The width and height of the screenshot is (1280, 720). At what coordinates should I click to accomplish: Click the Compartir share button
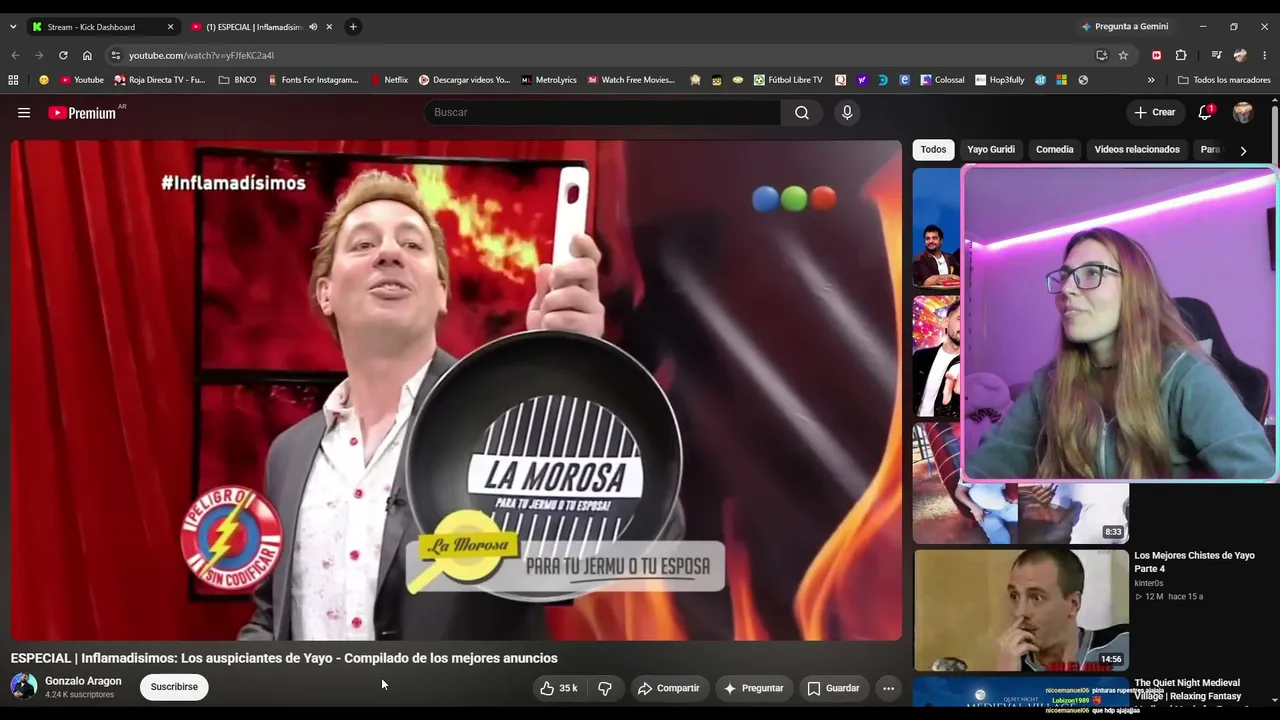click(669, 688)
